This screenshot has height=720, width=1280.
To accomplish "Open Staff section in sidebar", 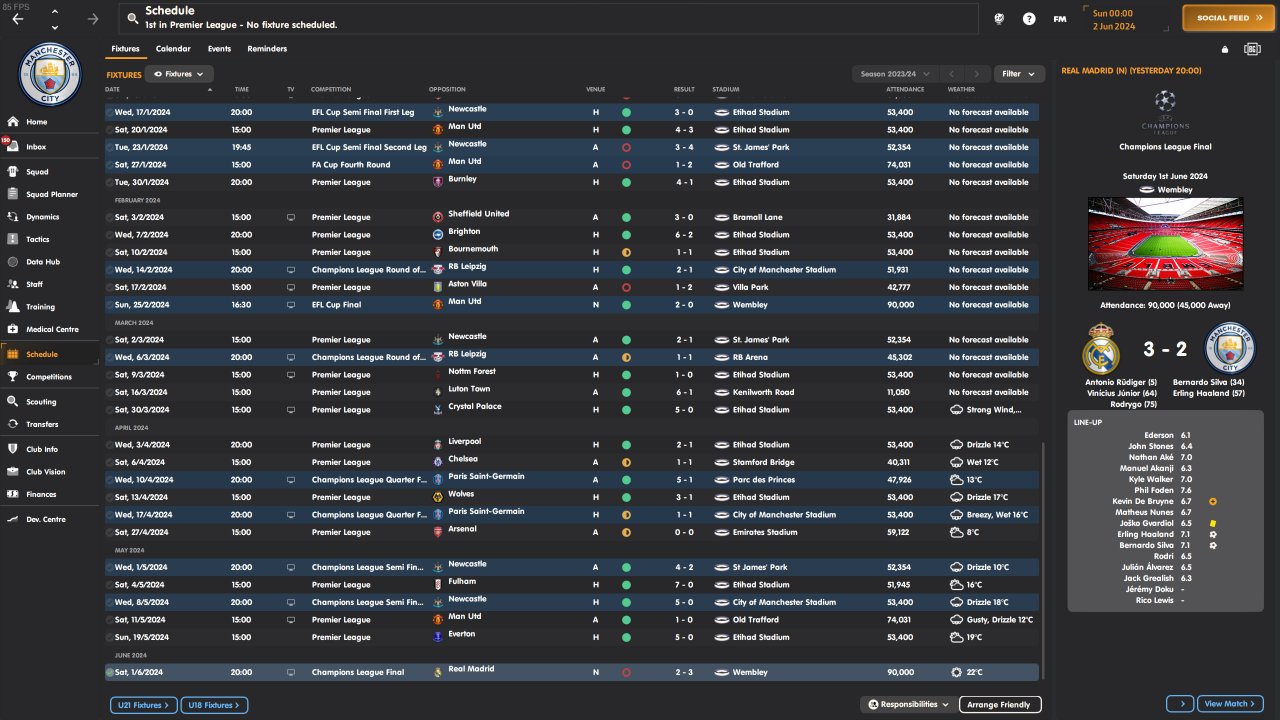I will 35,284.
